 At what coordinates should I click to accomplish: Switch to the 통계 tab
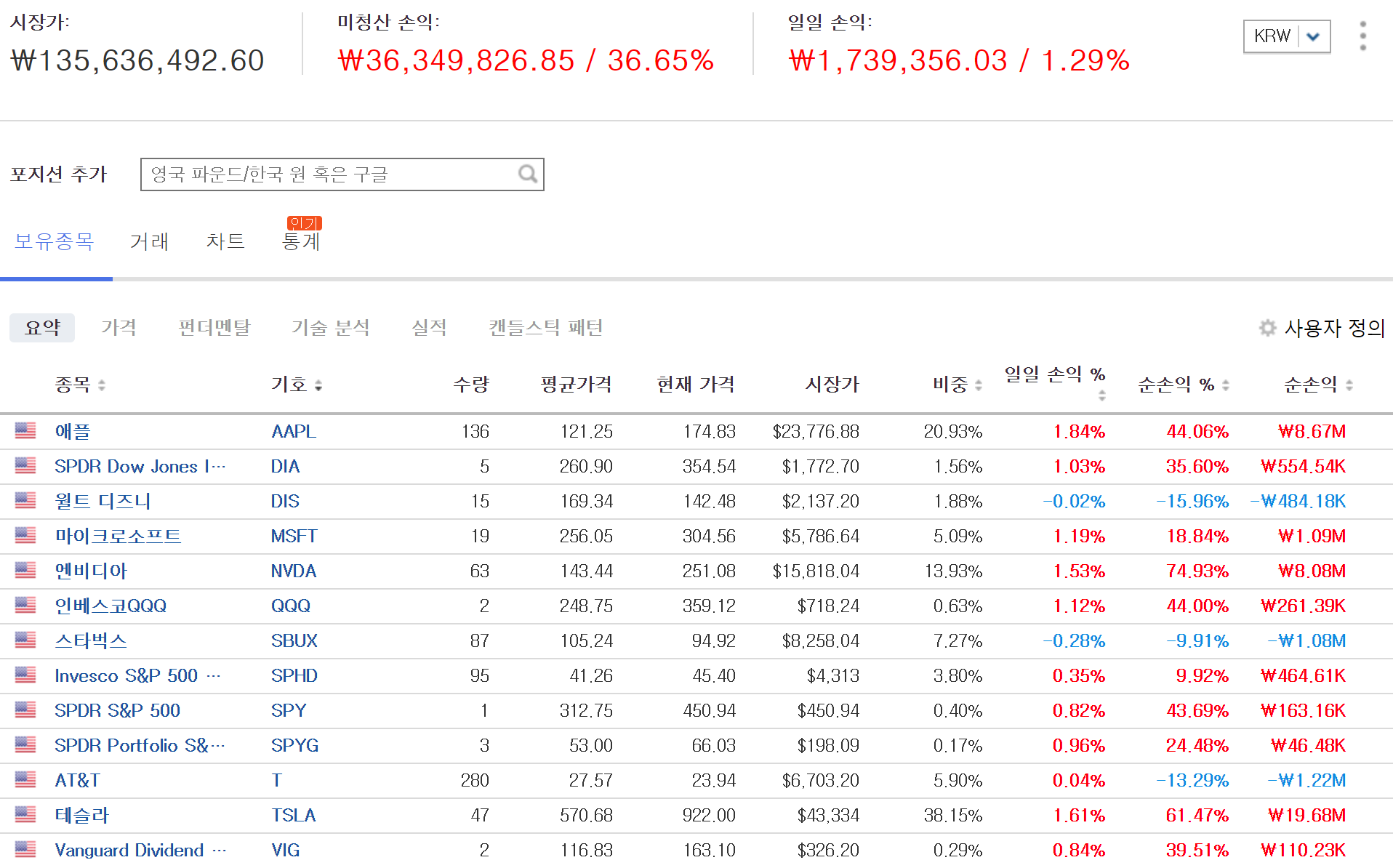coord(301,241)
